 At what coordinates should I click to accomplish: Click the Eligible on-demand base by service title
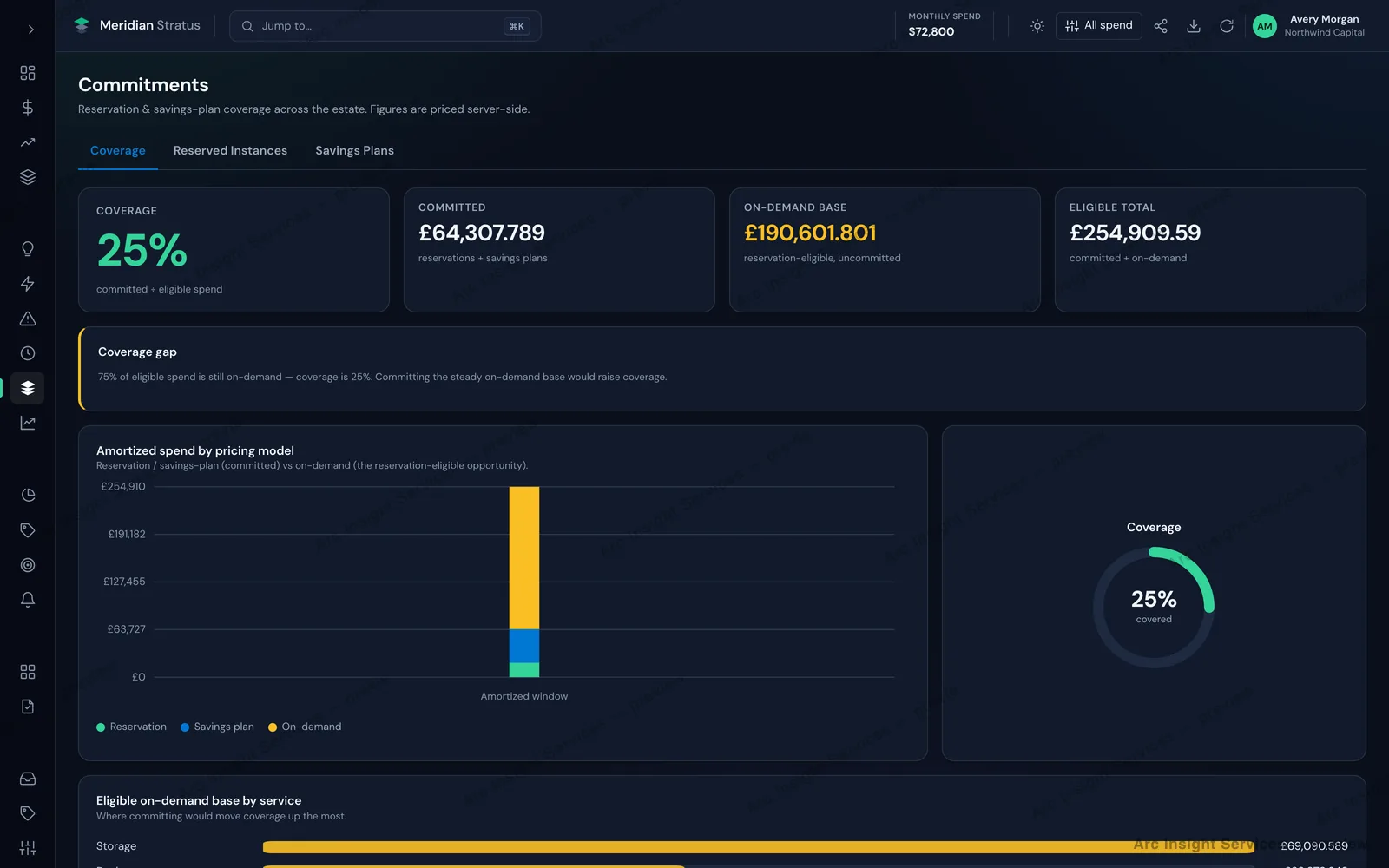click(x=199, y=801)
